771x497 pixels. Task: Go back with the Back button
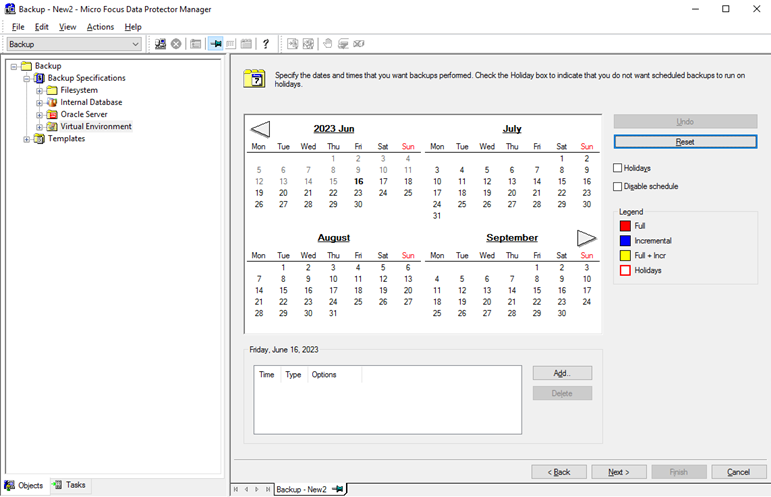559,472
